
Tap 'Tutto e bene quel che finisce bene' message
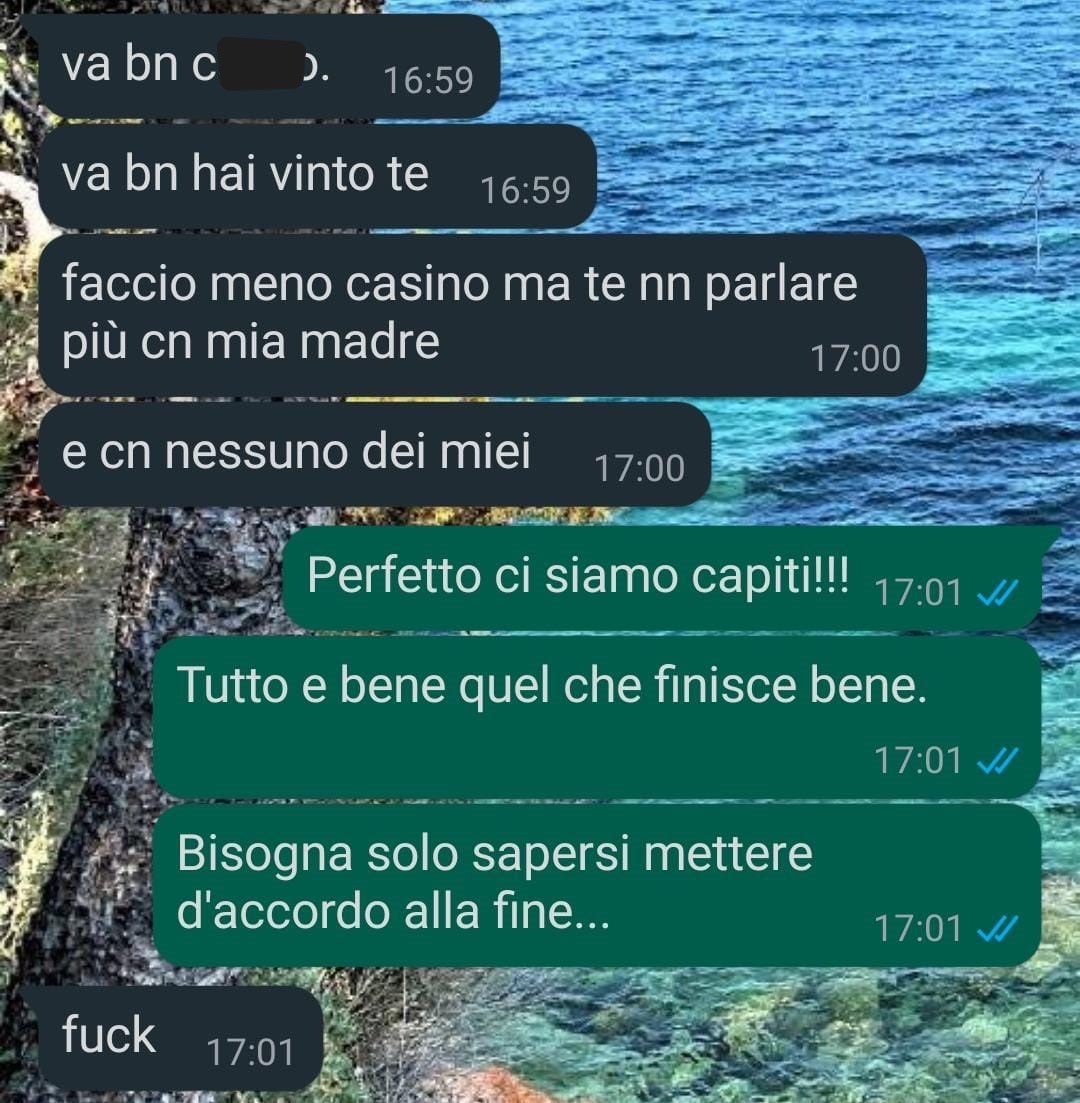[x=597, y=717]
